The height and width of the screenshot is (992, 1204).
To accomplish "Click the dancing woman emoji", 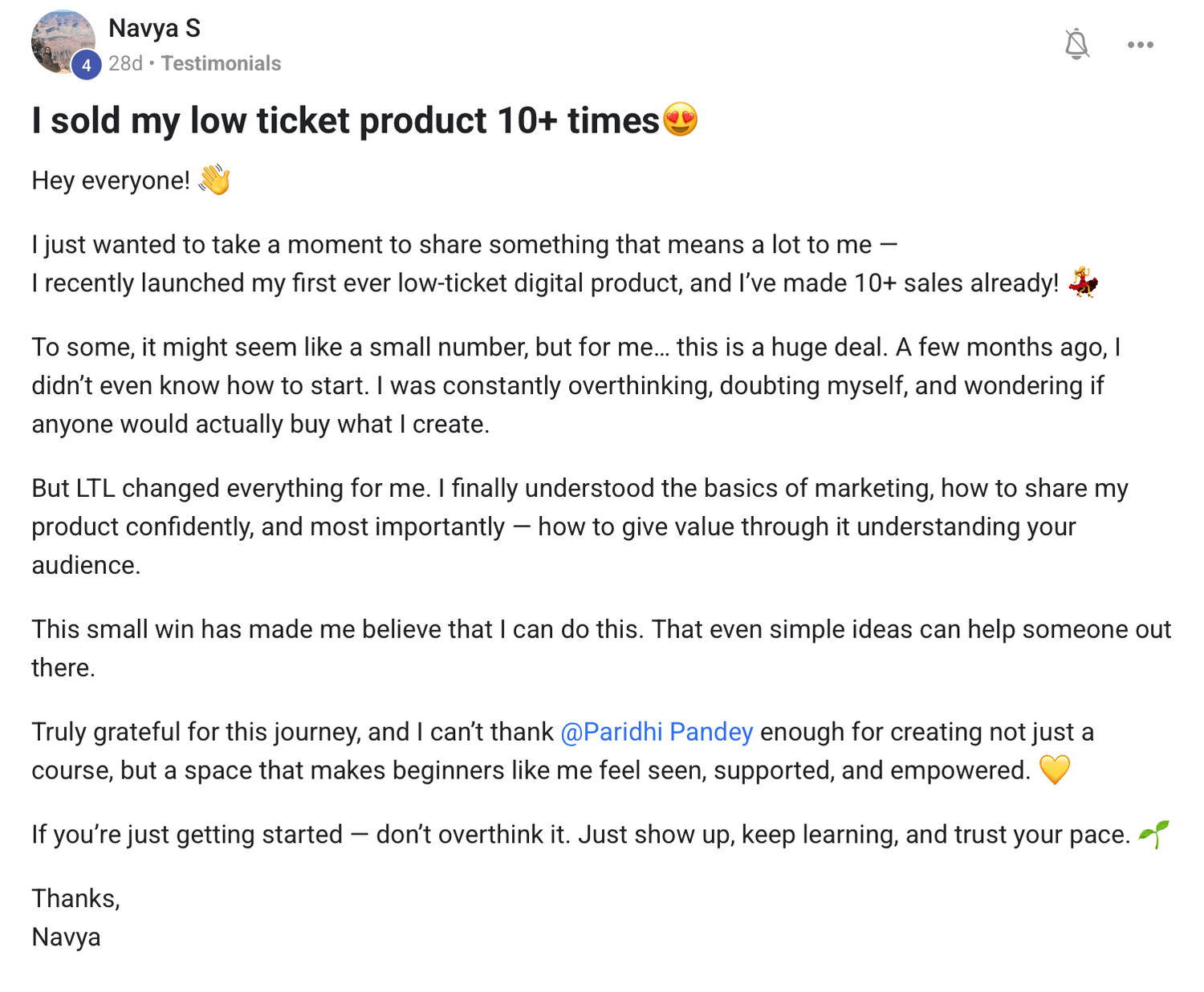I will coord(1083,283).
